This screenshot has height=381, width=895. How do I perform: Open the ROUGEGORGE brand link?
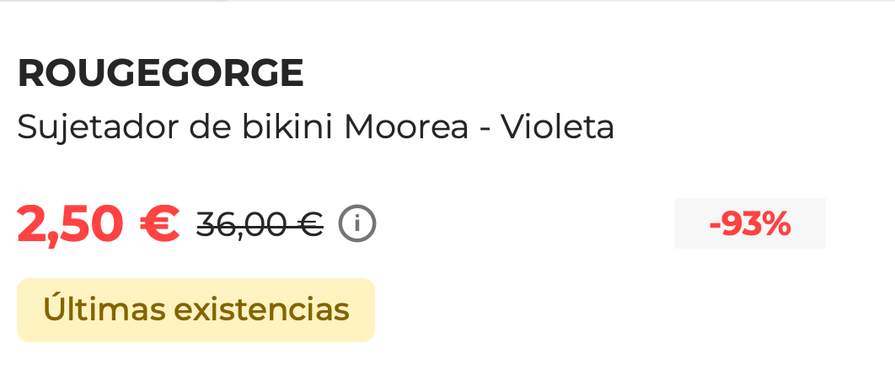pyautogui.click(x=160, y=73)
